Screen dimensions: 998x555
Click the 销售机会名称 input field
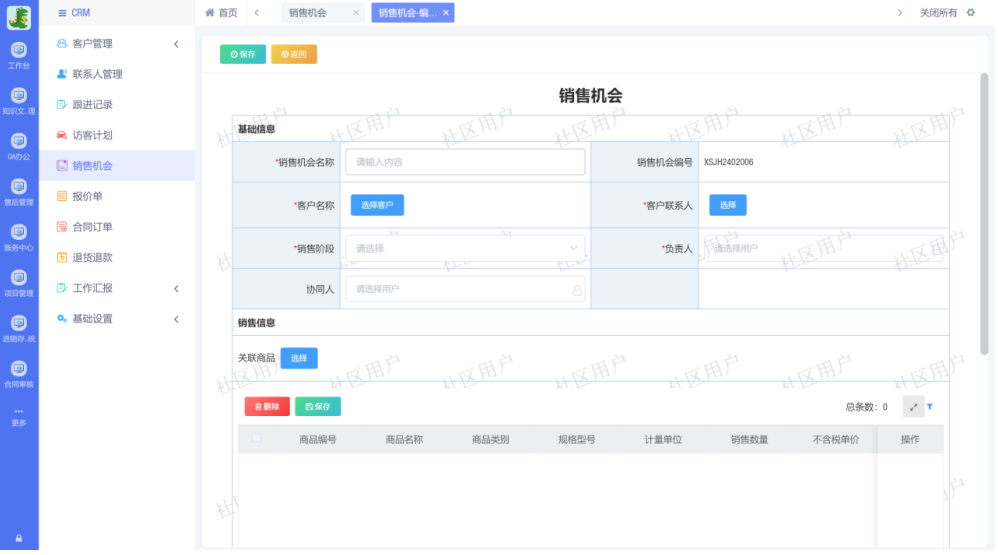point(465,162)
